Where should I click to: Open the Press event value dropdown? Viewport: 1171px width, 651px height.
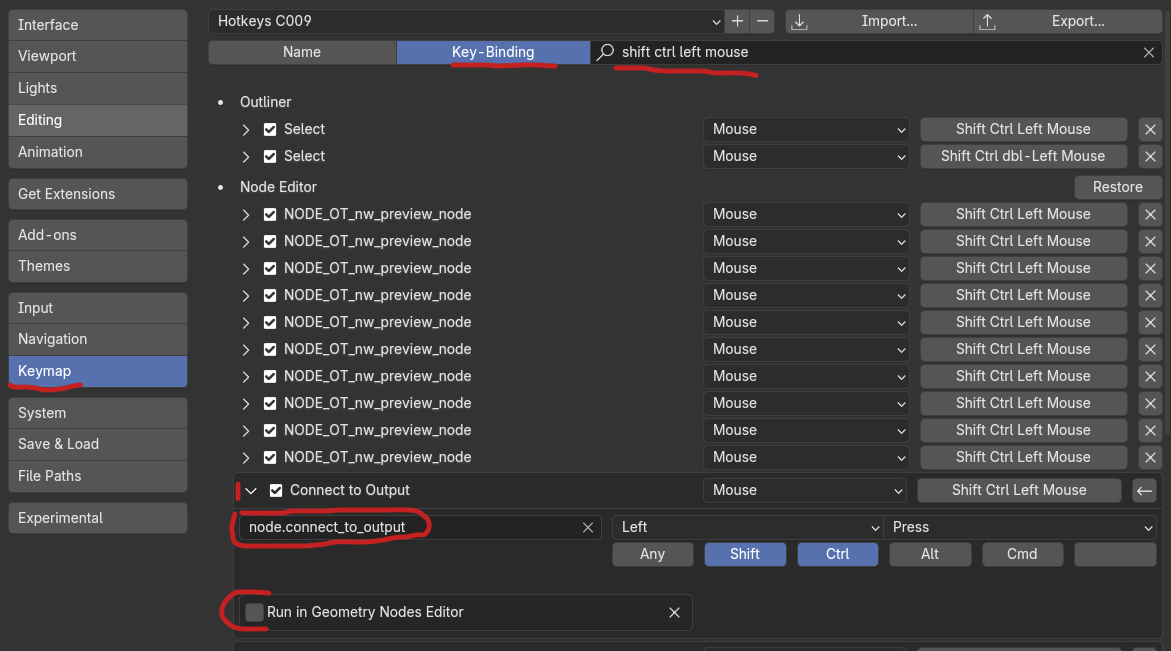1020,527
